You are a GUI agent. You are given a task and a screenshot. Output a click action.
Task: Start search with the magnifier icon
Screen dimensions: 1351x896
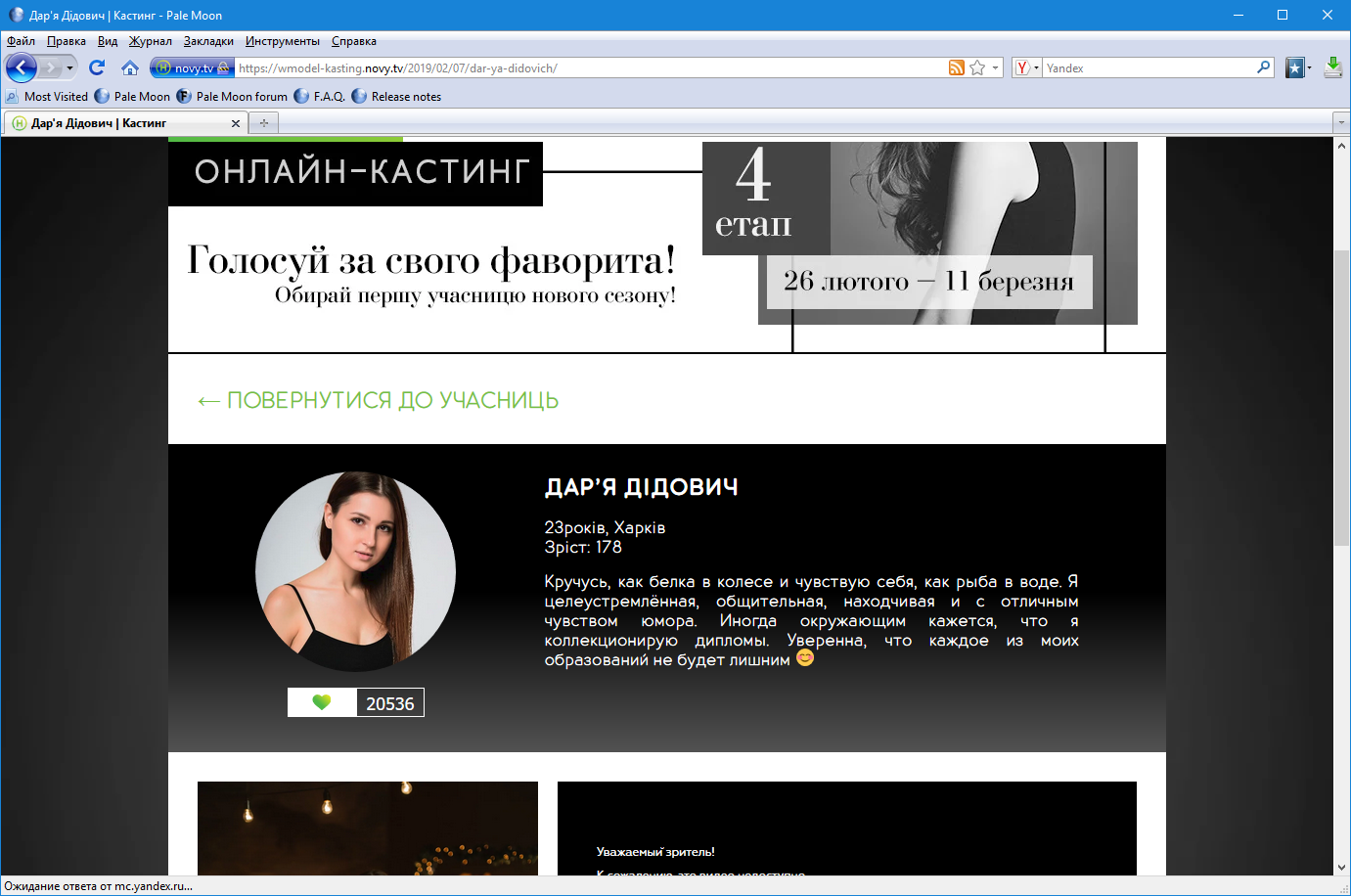click(x=1264, y=67)
